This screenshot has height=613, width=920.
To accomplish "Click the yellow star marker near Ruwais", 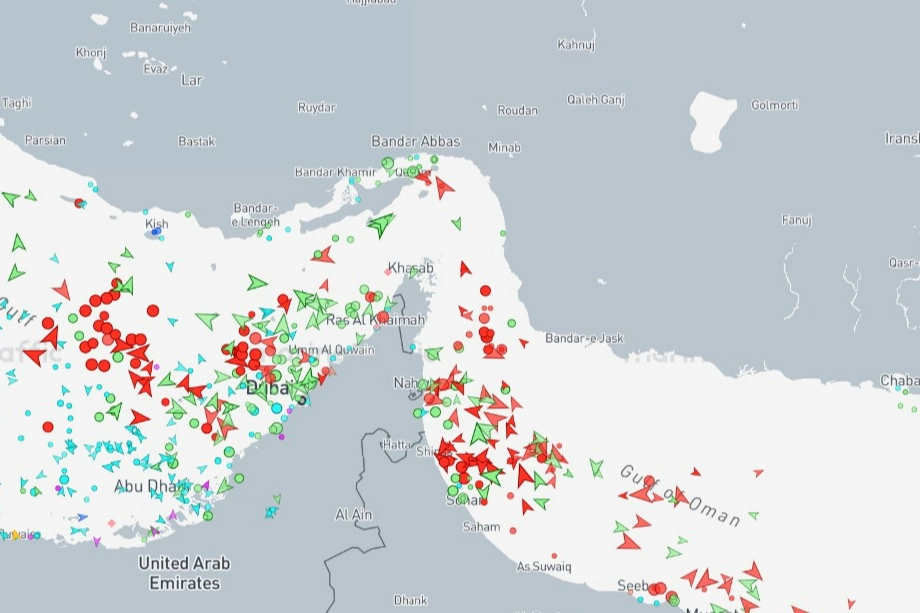I will pyautogui.click(x=14, y=534).
